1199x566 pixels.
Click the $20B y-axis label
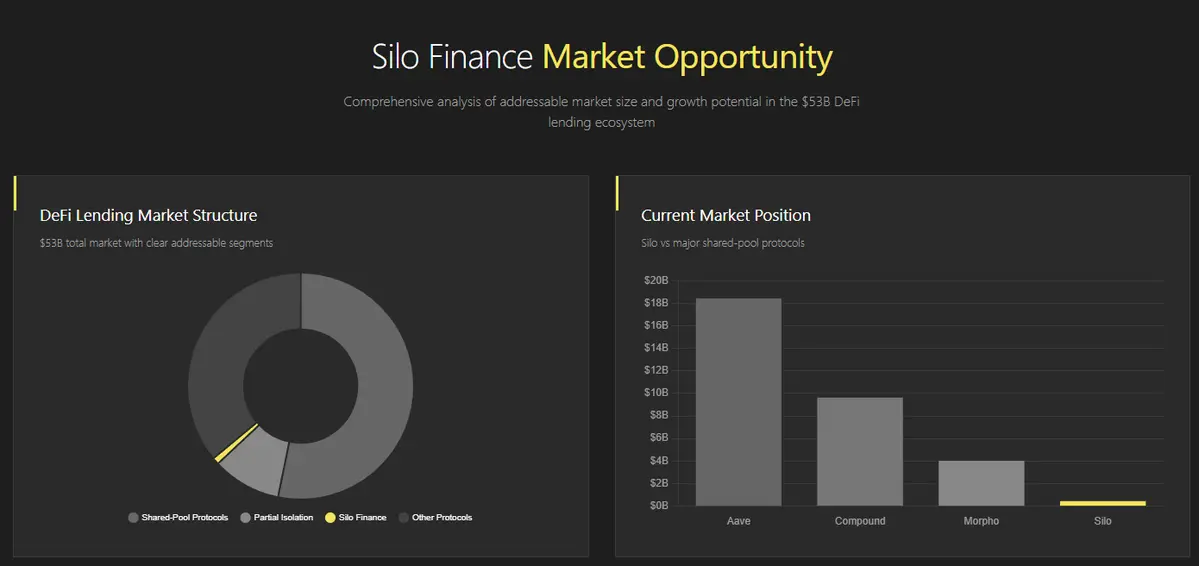[656, 281]
